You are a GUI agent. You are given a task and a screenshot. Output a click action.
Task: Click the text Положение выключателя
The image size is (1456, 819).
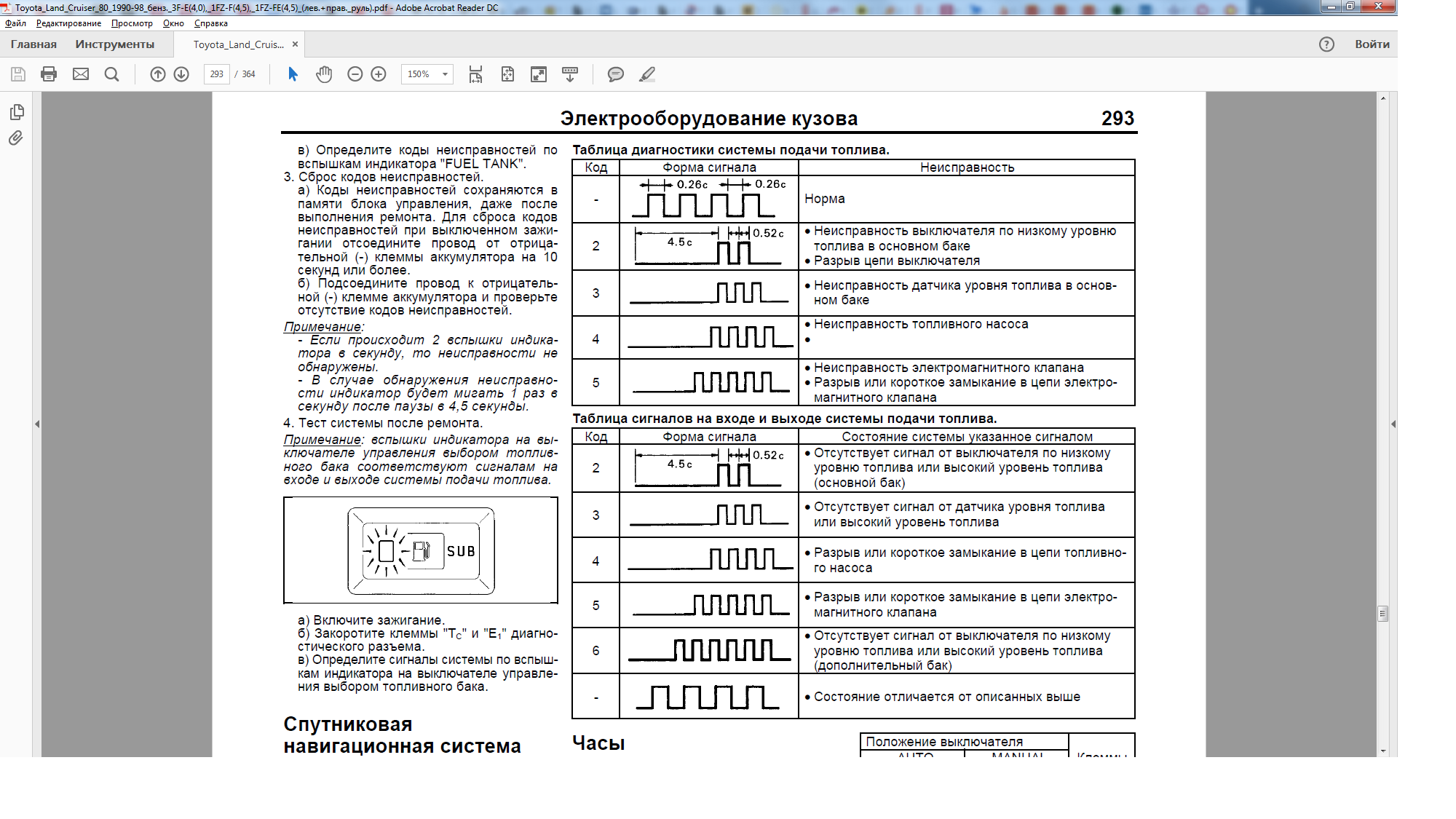(x=944, y=742)
